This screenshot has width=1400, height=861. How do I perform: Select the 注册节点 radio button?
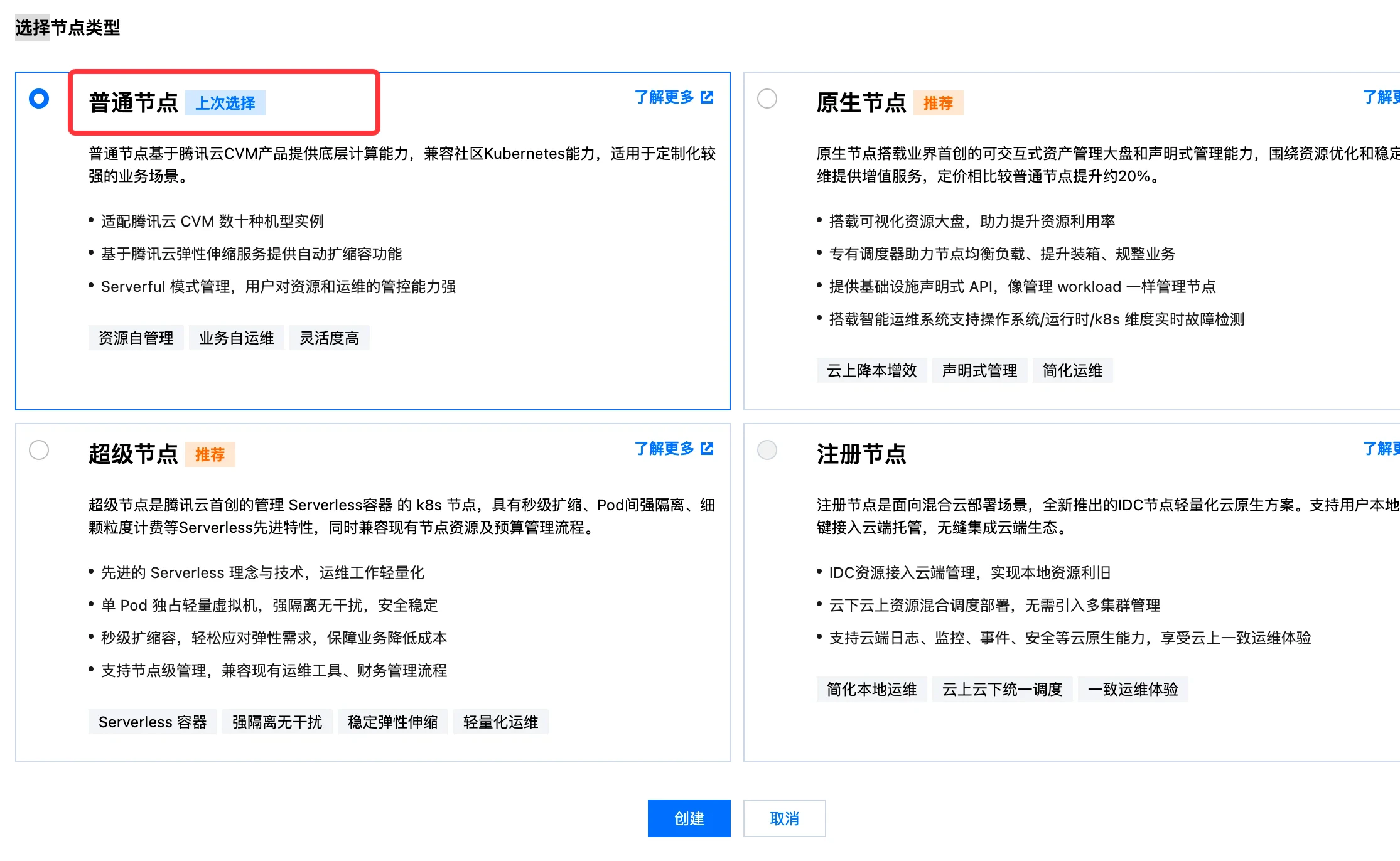pos(767,450)
